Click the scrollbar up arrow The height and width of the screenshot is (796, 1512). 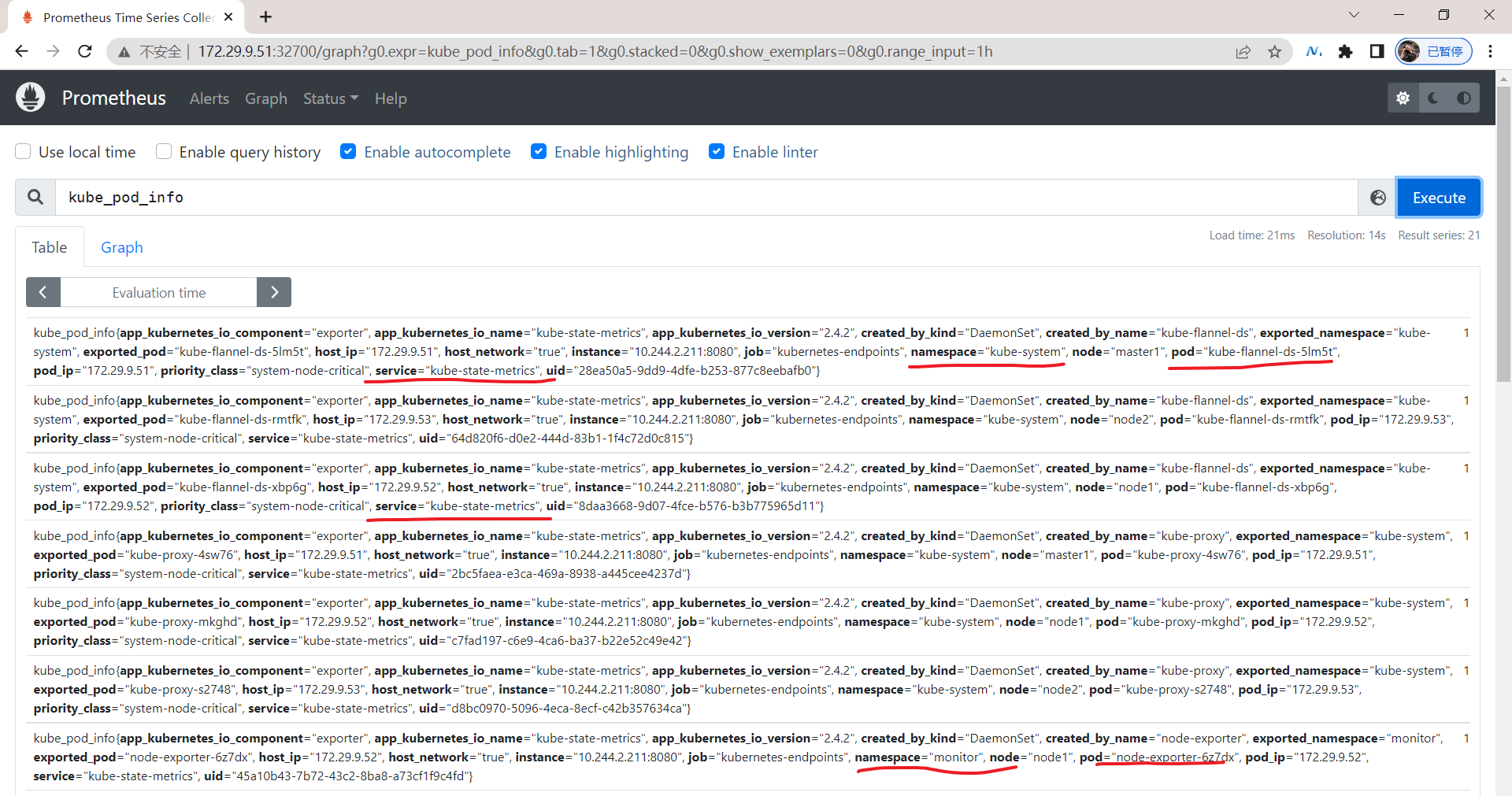click(1503, 78)
